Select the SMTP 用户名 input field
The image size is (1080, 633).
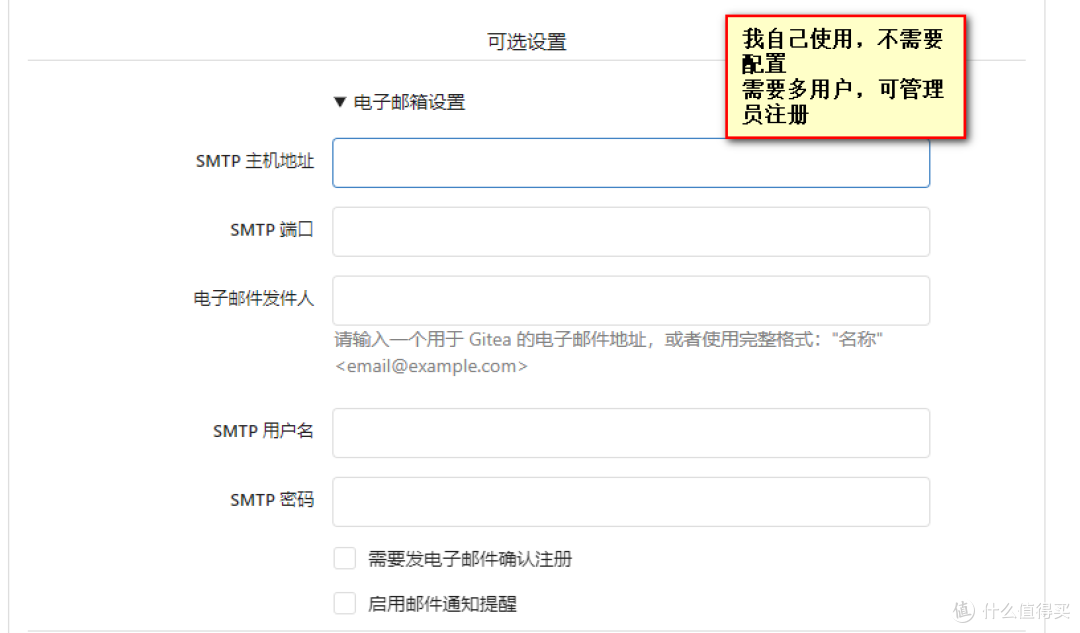coord(630,432)
